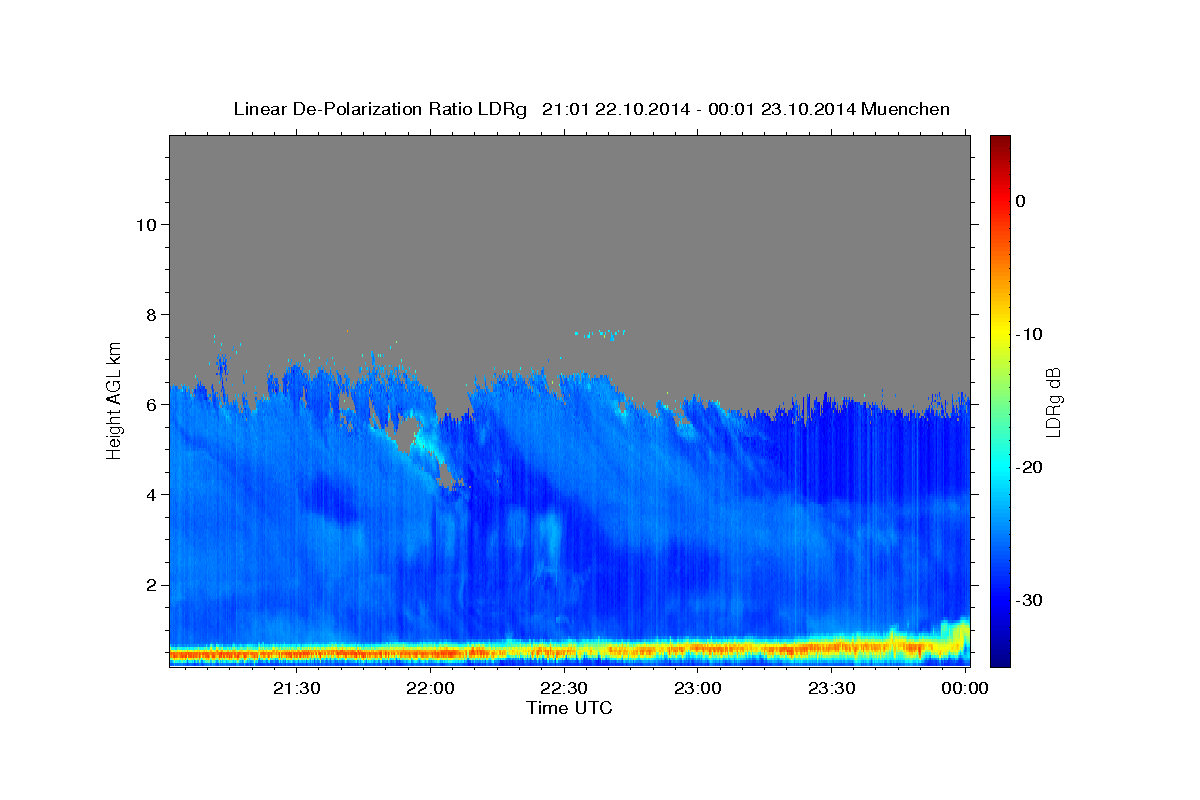1200x800 pixels.
Task: Click the 'Height AGL km' axis title
Action: (115, 399)
